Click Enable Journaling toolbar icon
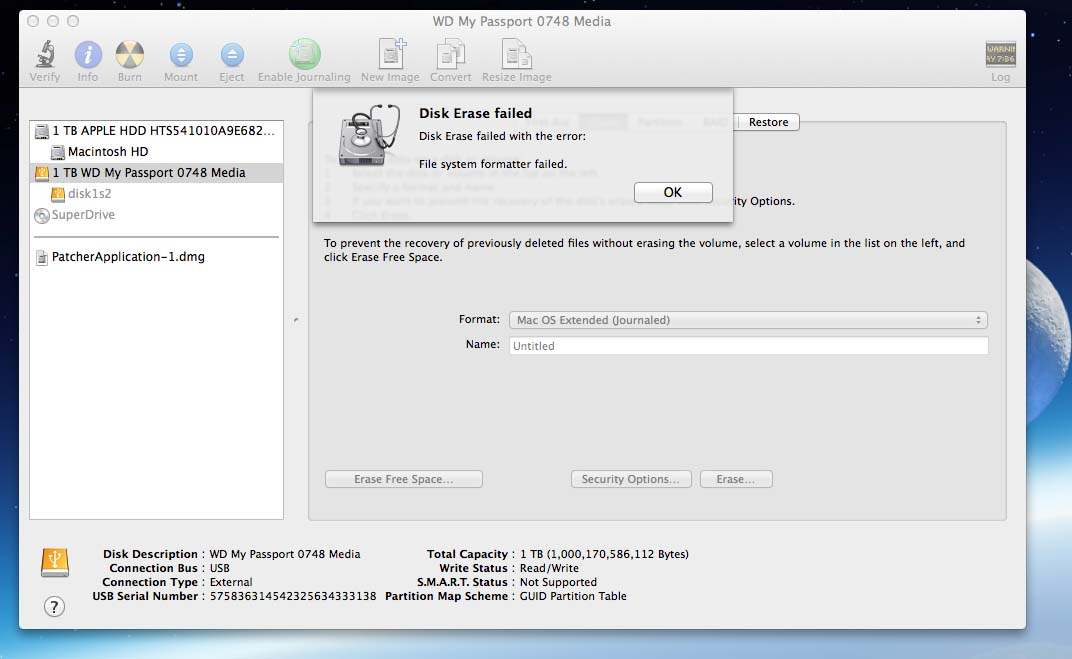Image resolution: width=1072 pixels, height=659 pixels. coord(304,54)
